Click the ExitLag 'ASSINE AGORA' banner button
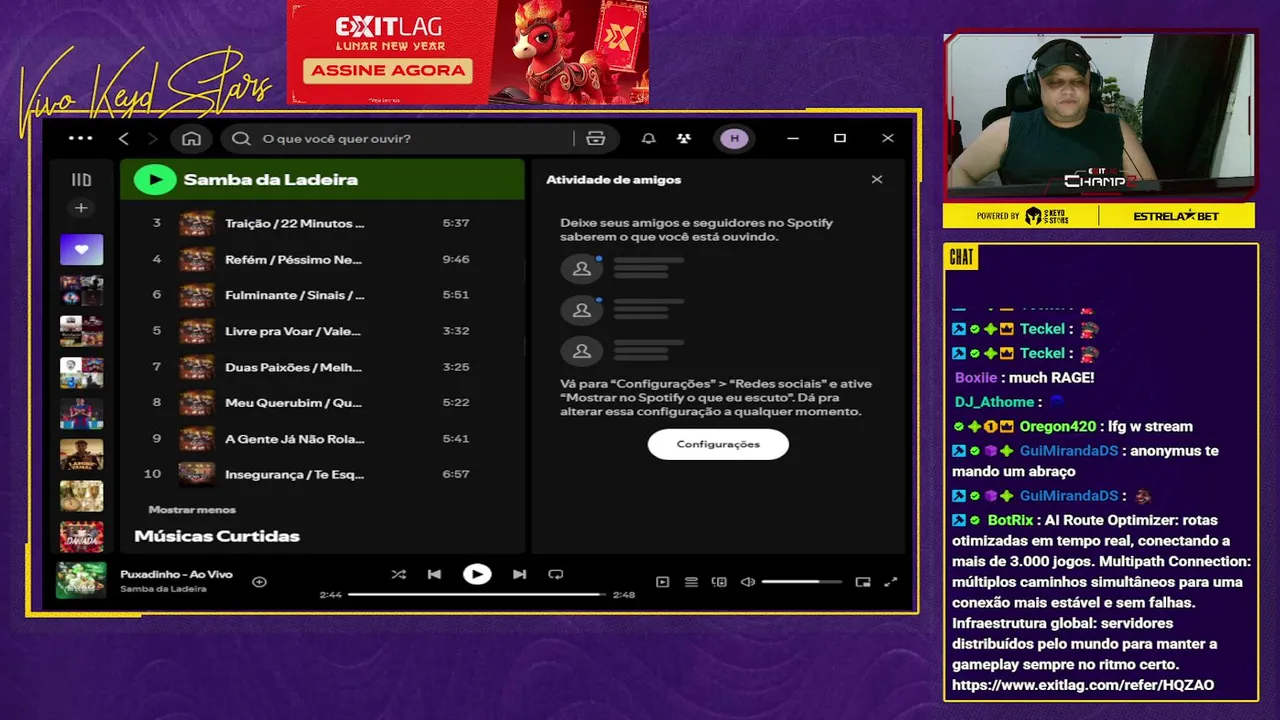This screenshot has height=720, width=1280. click(388, 70)
